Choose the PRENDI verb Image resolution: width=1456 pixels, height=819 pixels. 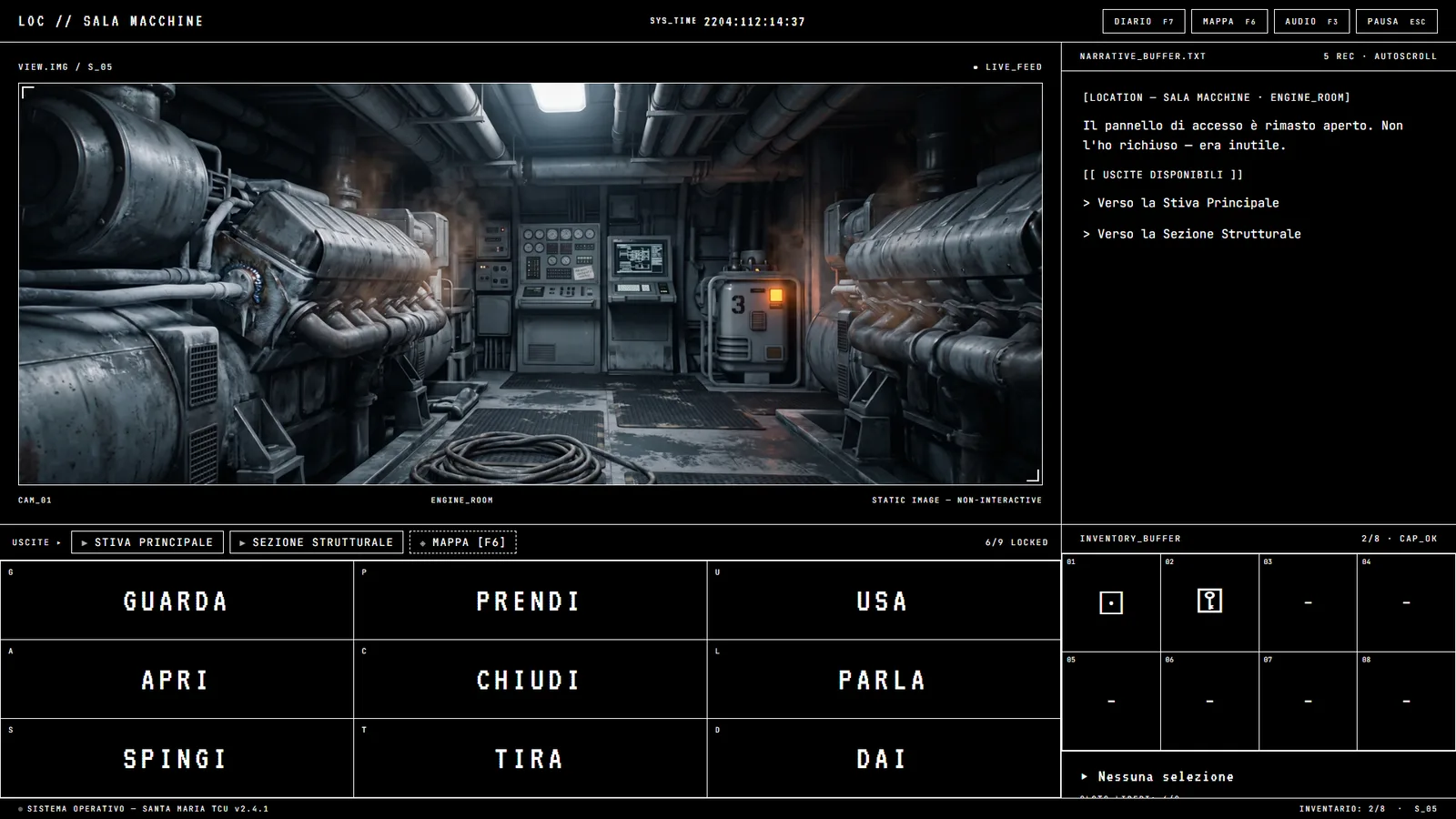click(x=530, y=601)
